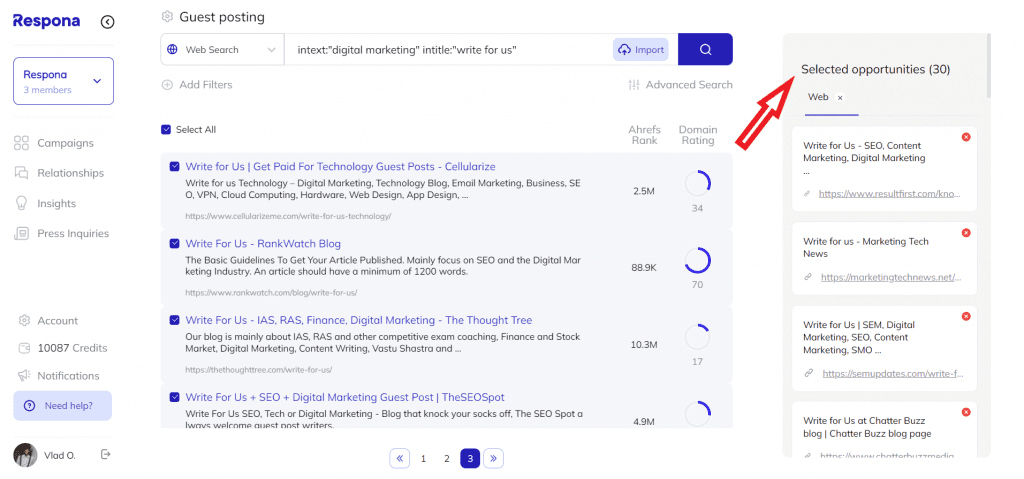Click the Need help? button
This screenshot has width=1024, height=479.
[63, 406]
